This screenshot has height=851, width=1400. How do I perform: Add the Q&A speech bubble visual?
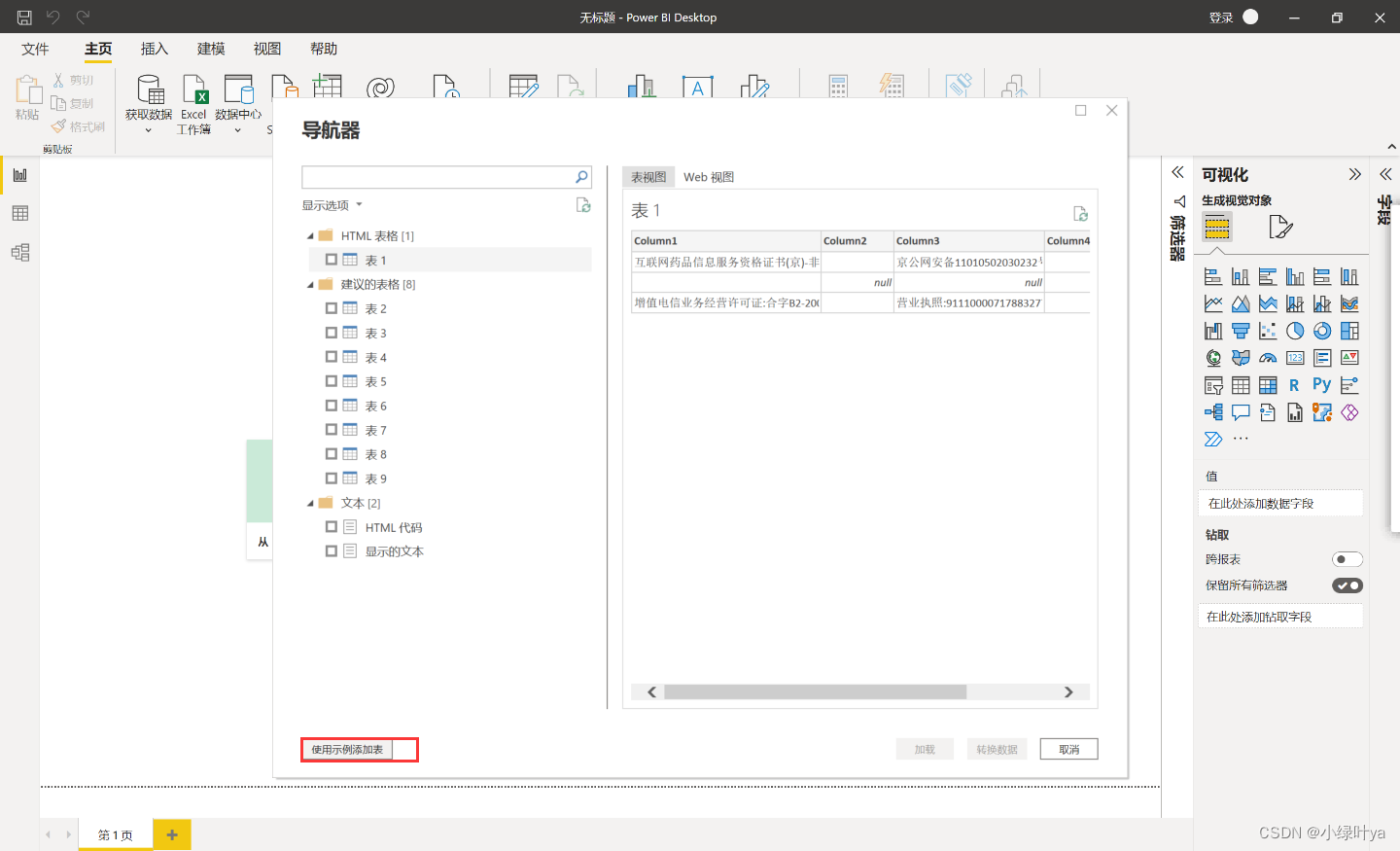1241,413
